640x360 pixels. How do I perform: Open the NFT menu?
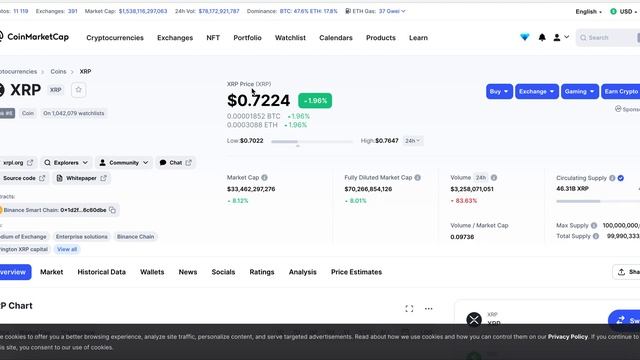tap(213, 38)
